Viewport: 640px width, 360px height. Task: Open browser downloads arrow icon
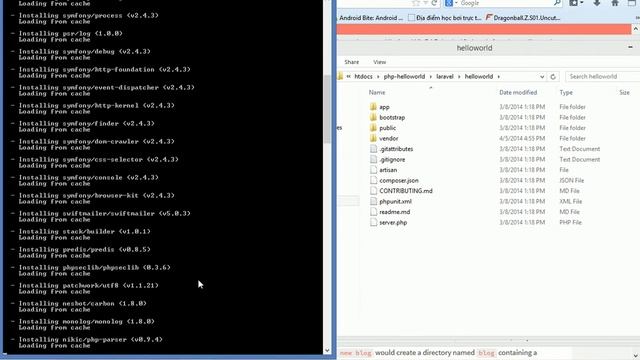click(x=597, y=3)
